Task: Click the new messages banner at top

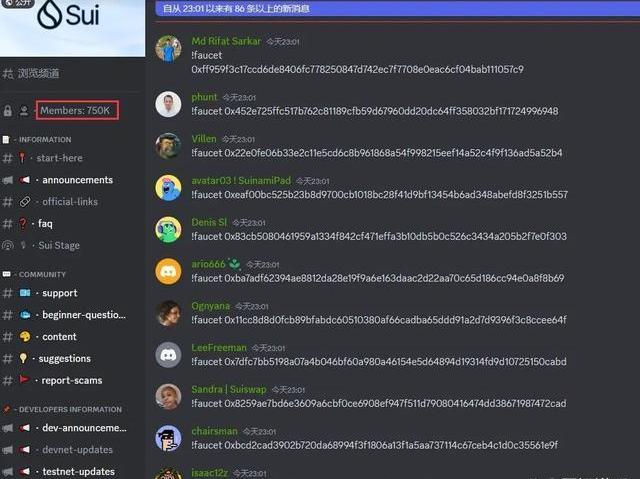Action: click(x=398, y=8)
